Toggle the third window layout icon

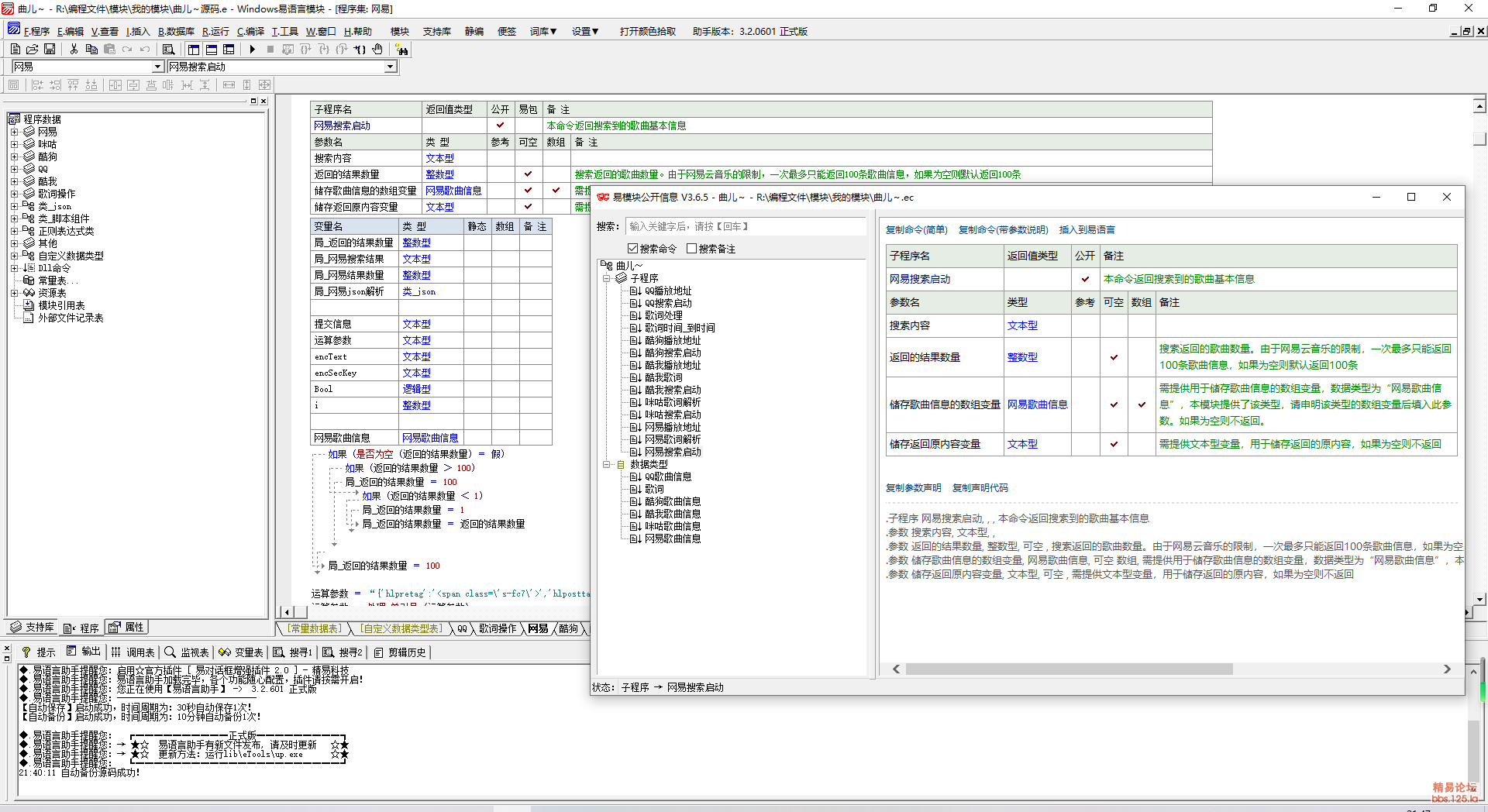(x=229, y=49)
